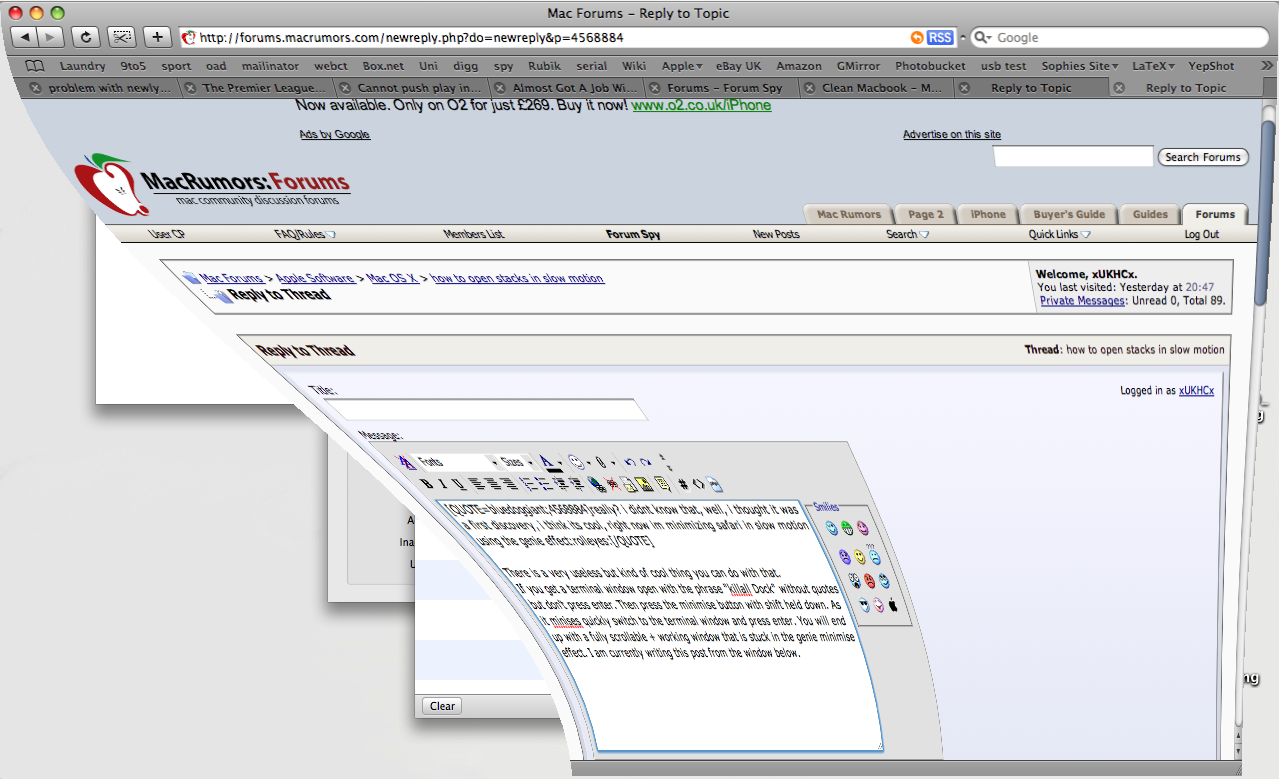Redo the last edit in the editor

pyautogui.click(x=645, y=462)
